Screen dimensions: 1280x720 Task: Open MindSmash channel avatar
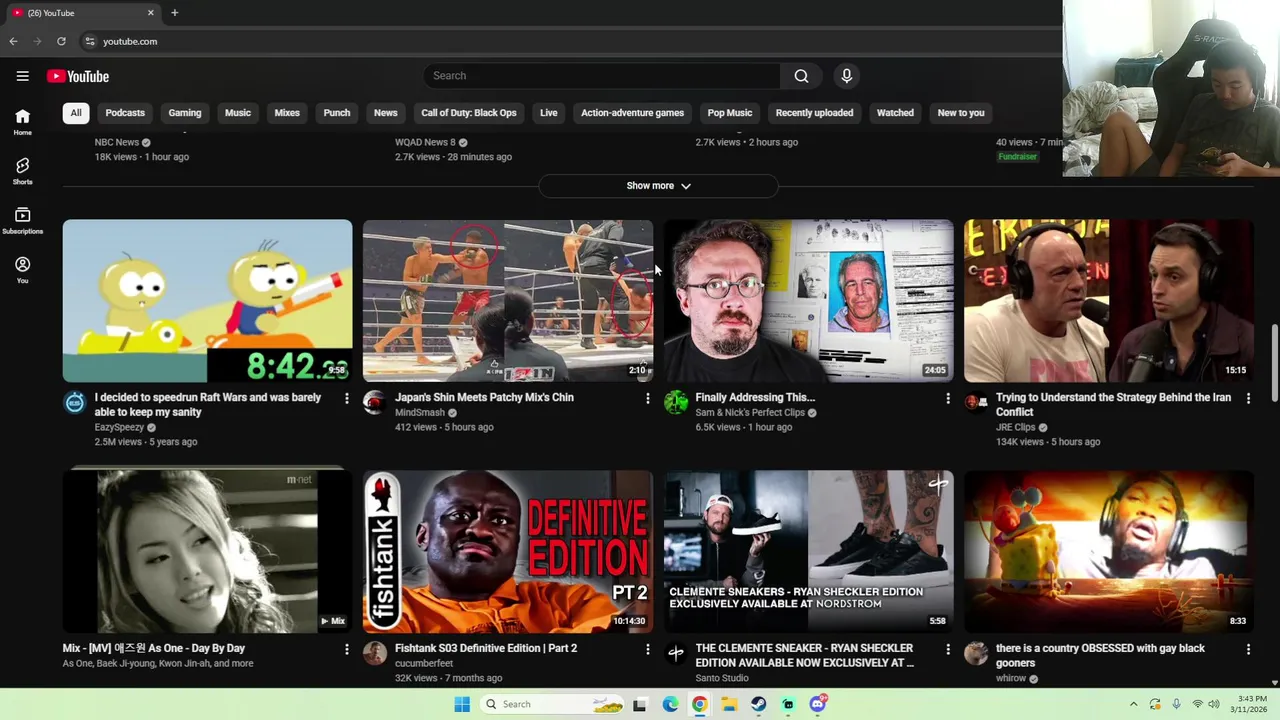374,403
